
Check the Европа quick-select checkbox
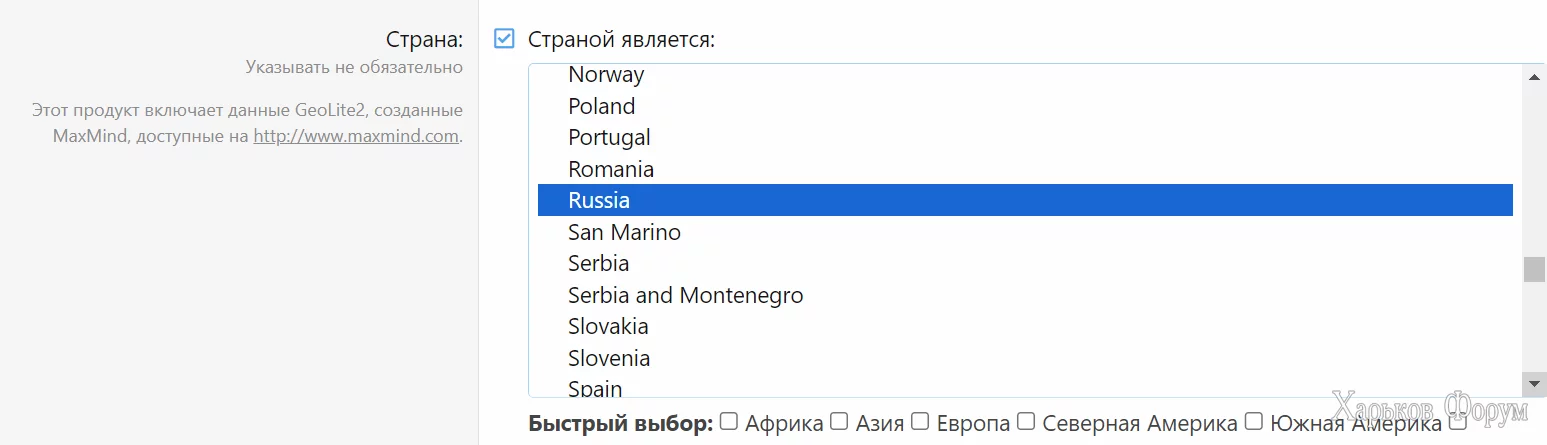coord(920,422)
